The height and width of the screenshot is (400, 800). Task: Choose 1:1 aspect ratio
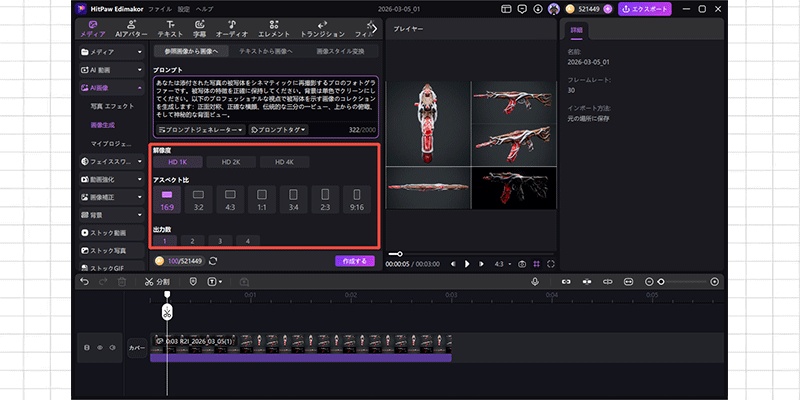click(262, 199)
